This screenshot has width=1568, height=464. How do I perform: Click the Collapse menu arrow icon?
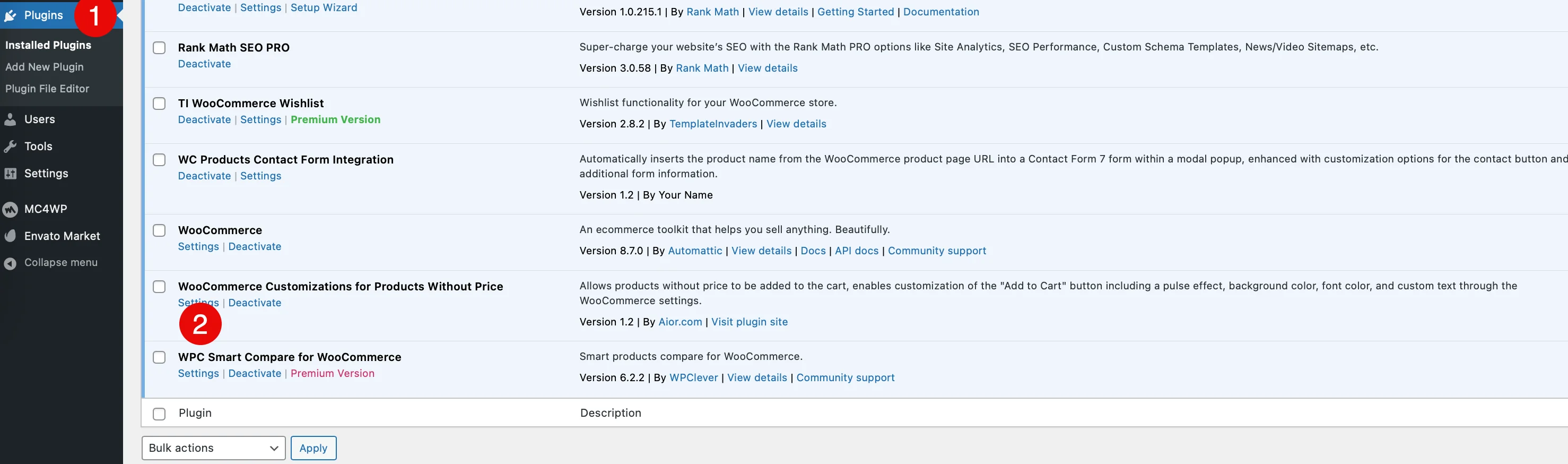click(10, 263)
